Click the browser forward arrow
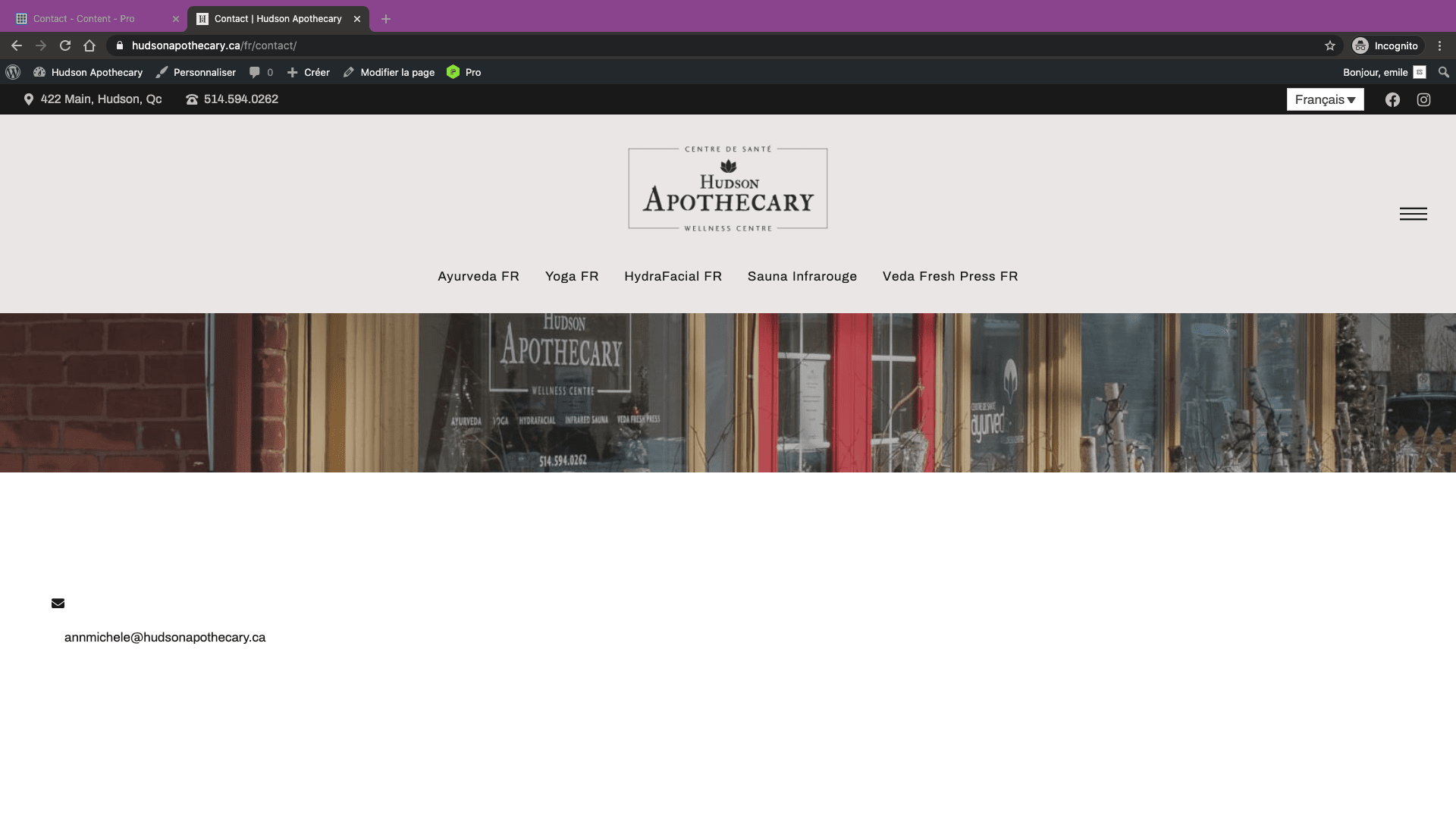This screenshot has width=1456, height=819. 41,45
